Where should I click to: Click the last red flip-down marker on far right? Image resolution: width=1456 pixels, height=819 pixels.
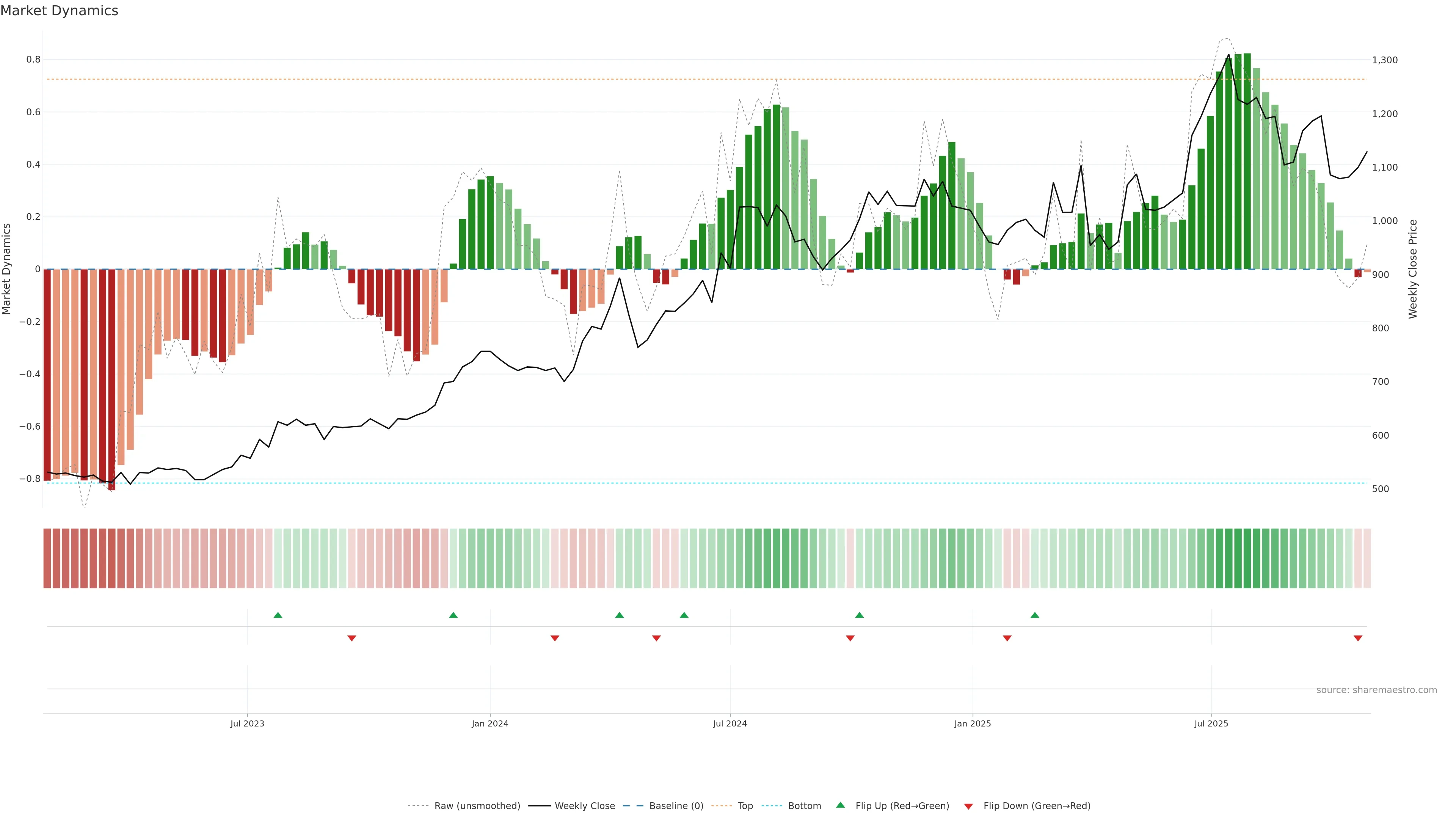pos(1358,638)
